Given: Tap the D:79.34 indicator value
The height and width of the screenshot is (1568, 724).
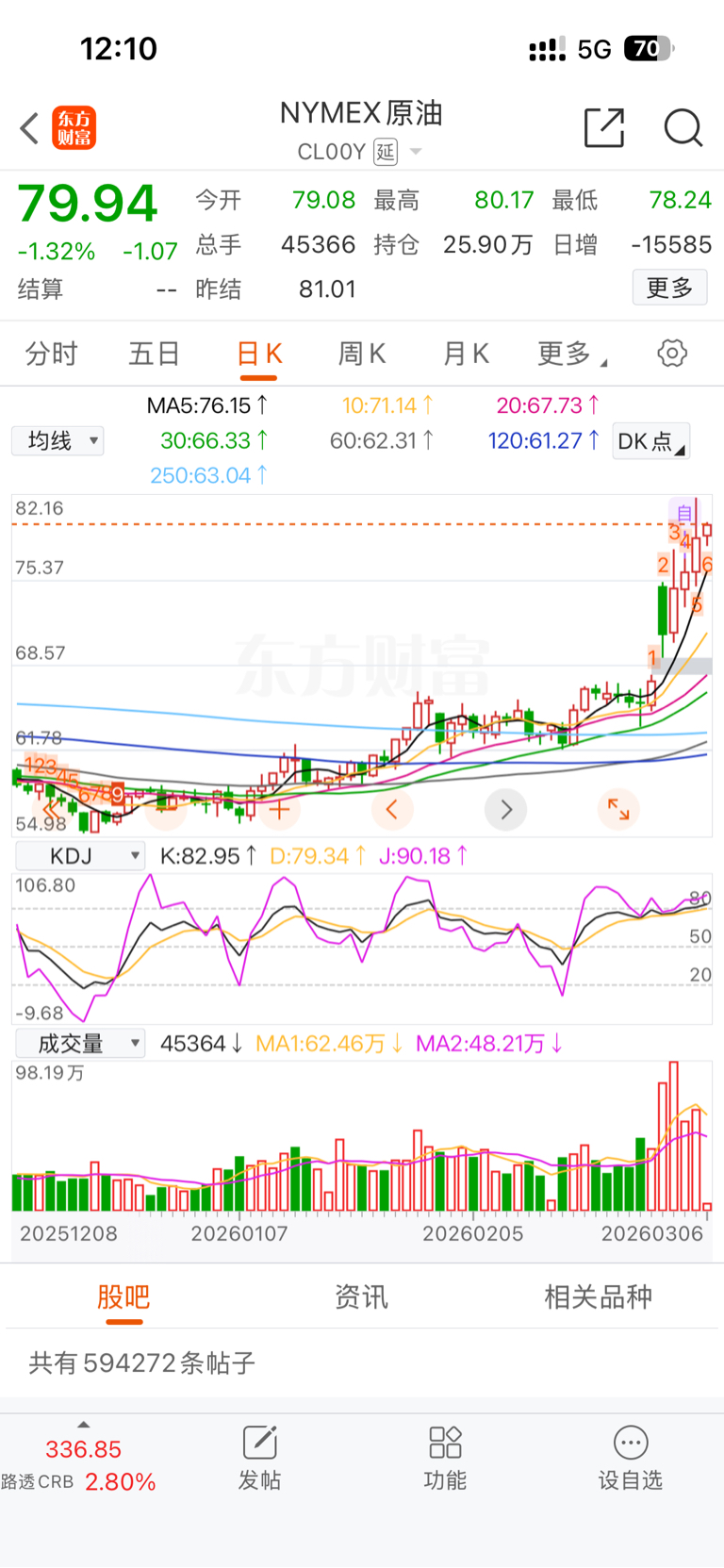Looking at the screenshot, I should [x=318, y=856].
